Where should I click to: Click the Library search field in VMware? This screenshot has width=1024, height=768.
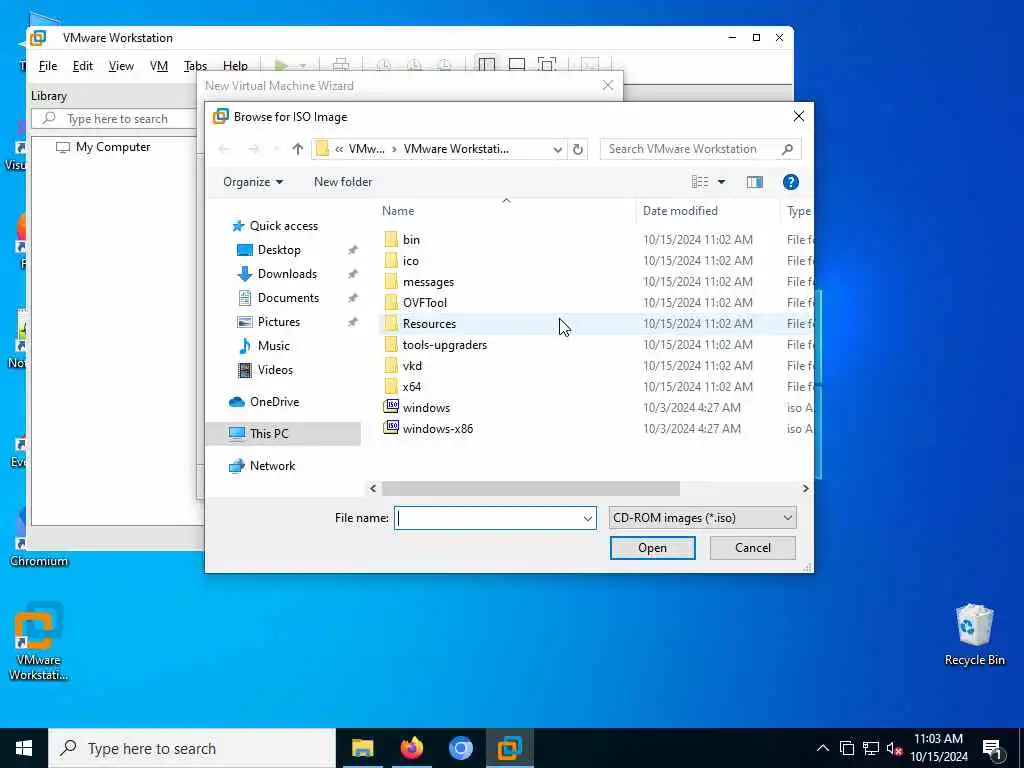pos(115,119)
